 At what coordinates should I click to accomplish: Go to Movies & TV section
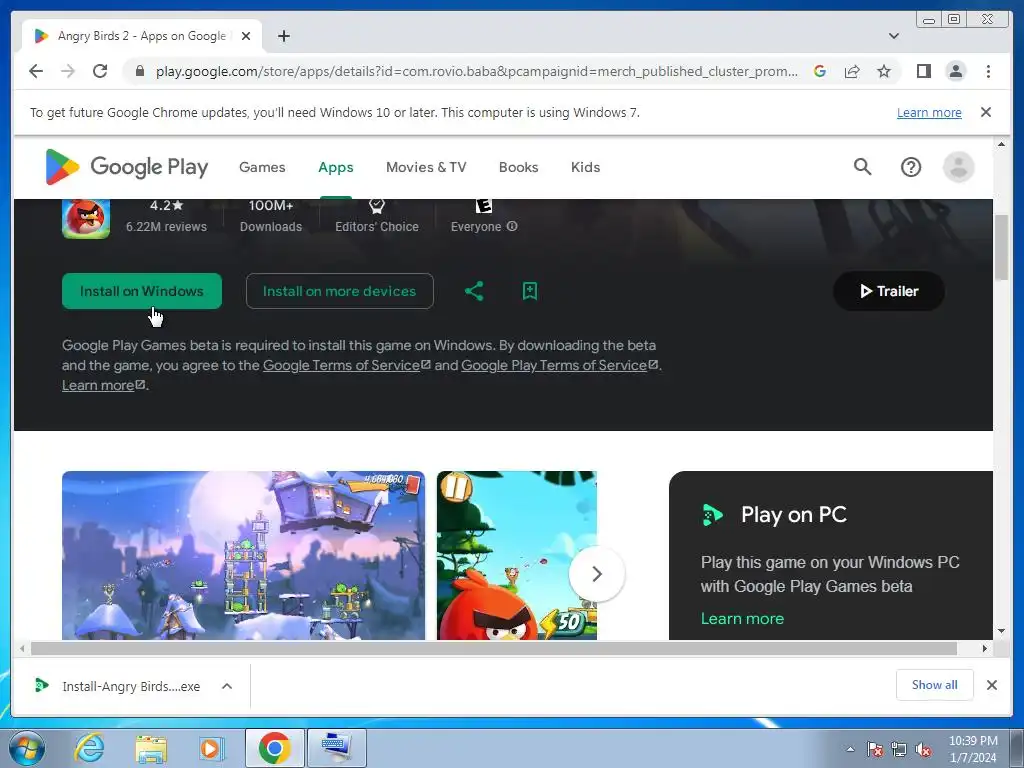(426, 167)
